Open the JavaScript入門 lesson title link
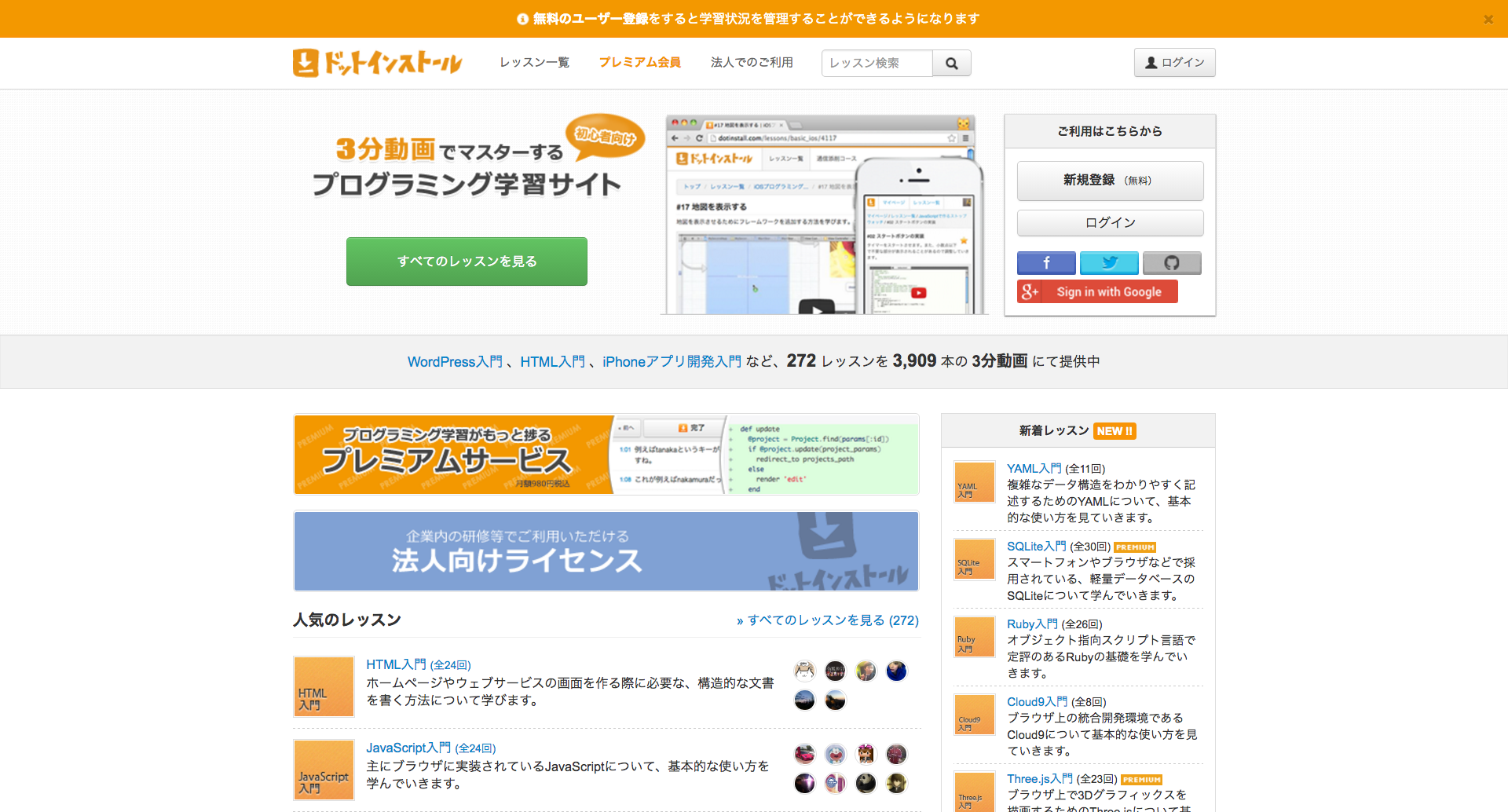This screenshot has height=812, width=1508. point(408,748)
